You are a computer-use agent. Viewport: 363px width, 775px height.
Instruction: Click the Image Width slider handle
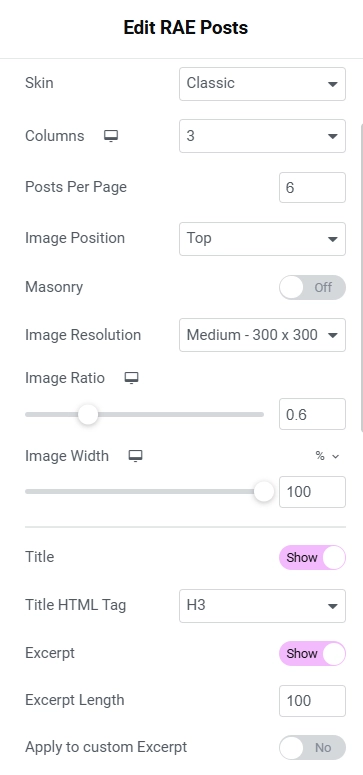(264, 492)
